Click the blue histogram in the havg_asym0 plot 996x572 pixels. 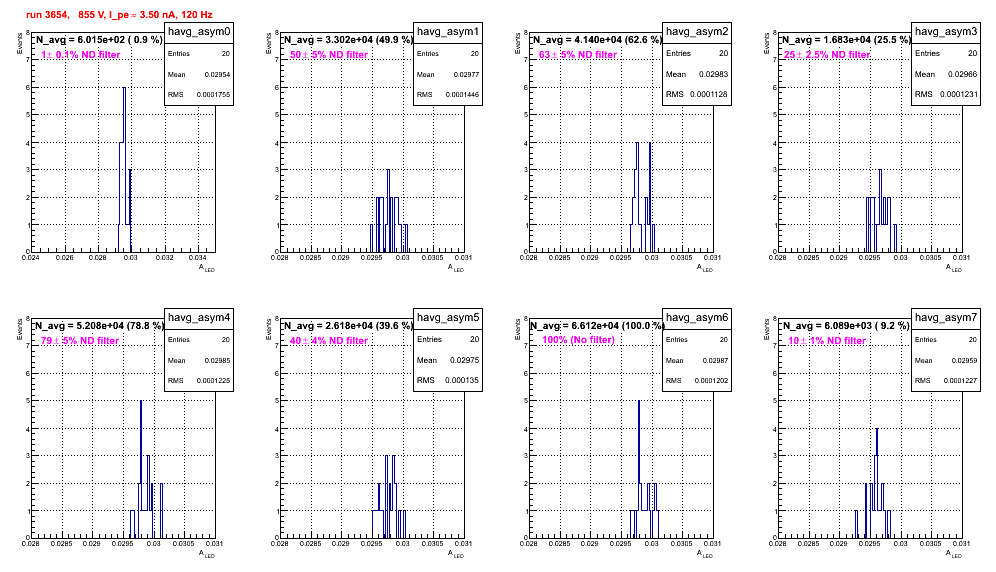click(124, 170)
